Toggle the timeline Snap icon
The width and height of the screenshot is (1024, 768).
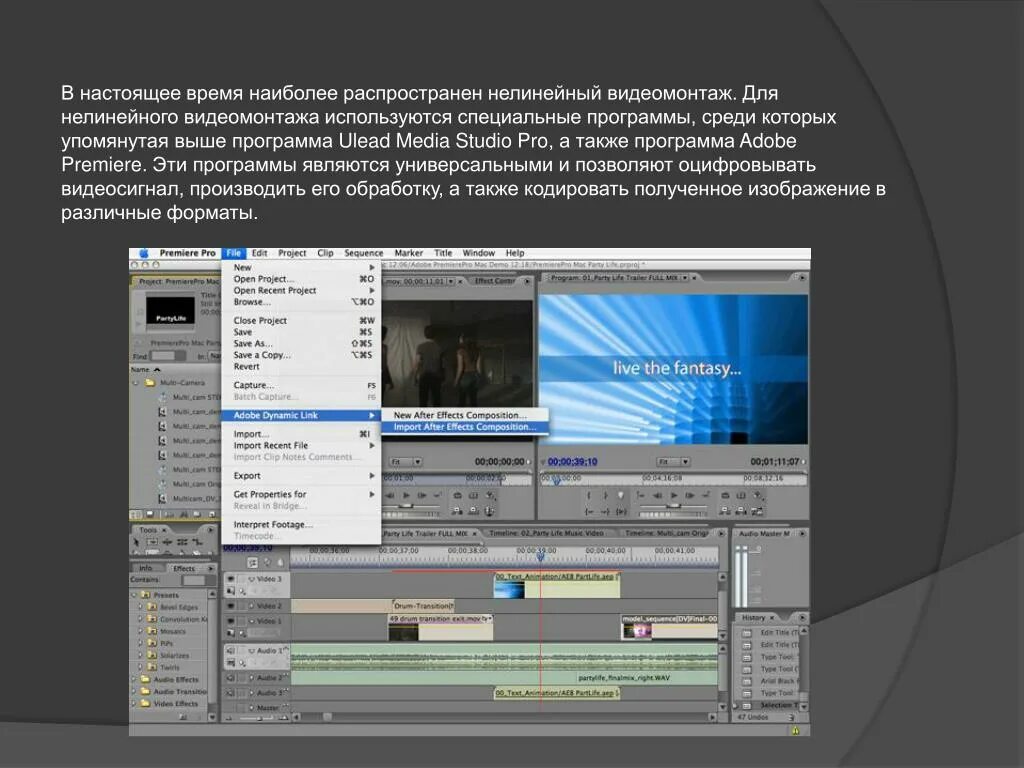coord(253,562)
